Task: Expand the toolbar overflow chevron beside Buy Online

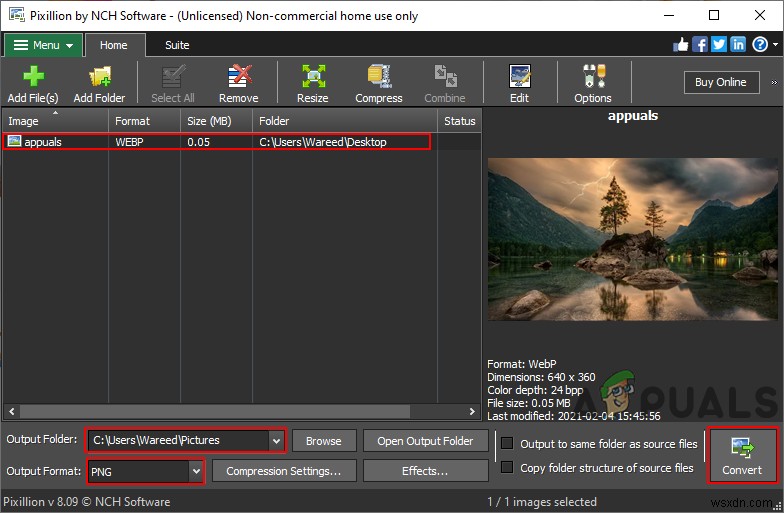Action: [x=774, y=82]
